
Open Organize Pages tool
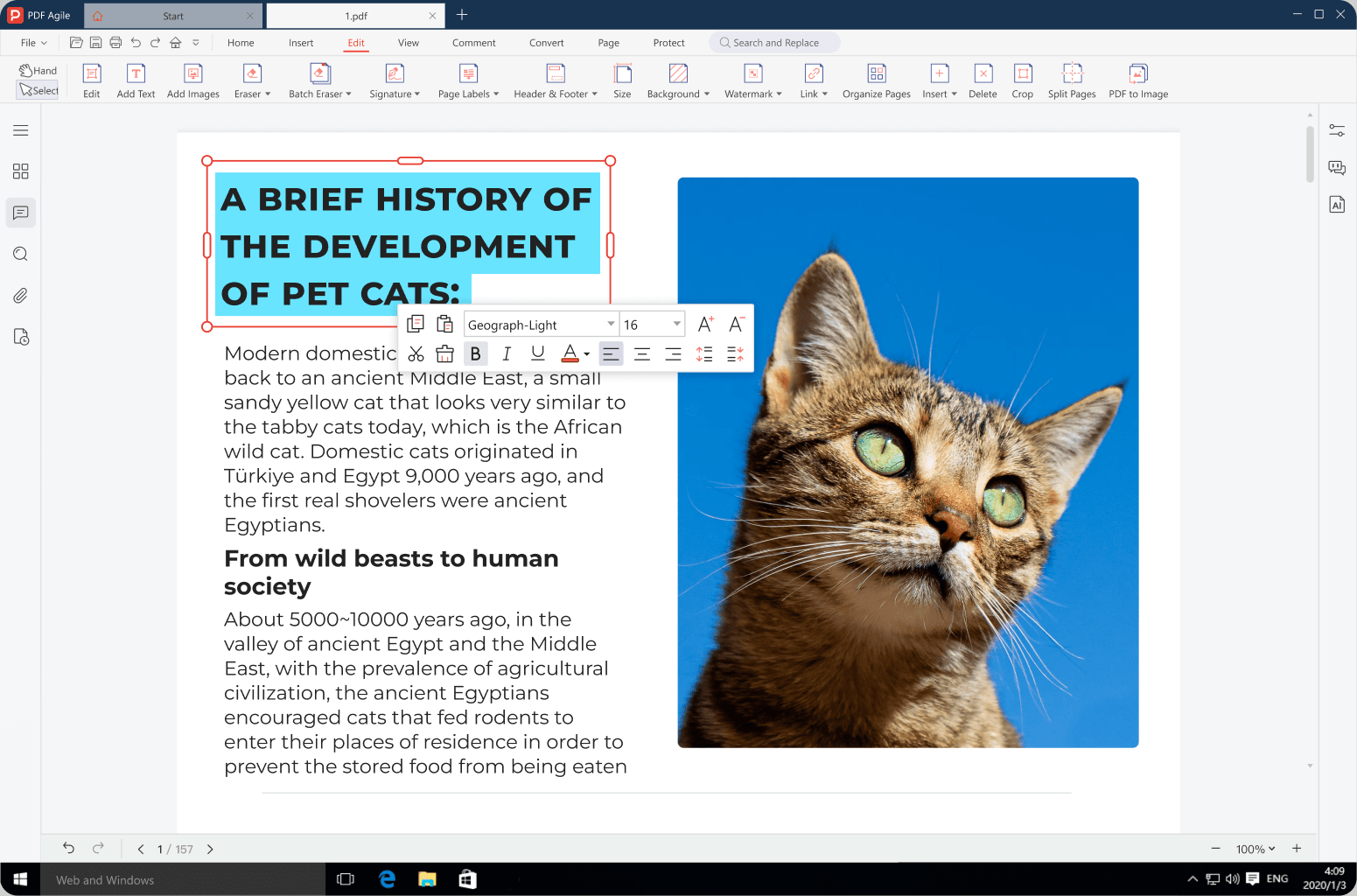tap(876, 80)
